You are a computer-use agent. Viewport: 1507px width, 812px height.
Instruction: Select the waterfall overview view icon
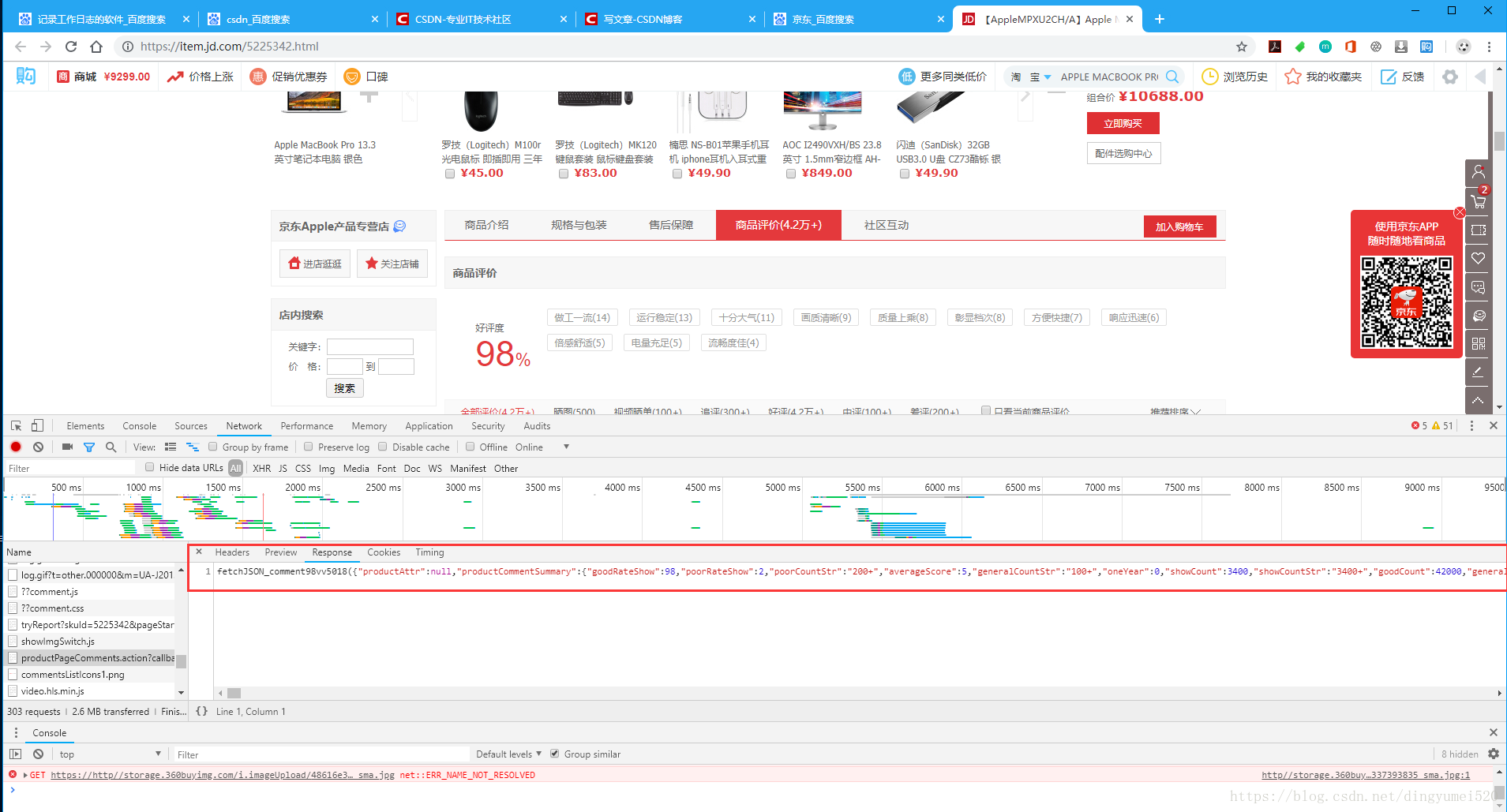pyautogui.click(x=193, y=447)
